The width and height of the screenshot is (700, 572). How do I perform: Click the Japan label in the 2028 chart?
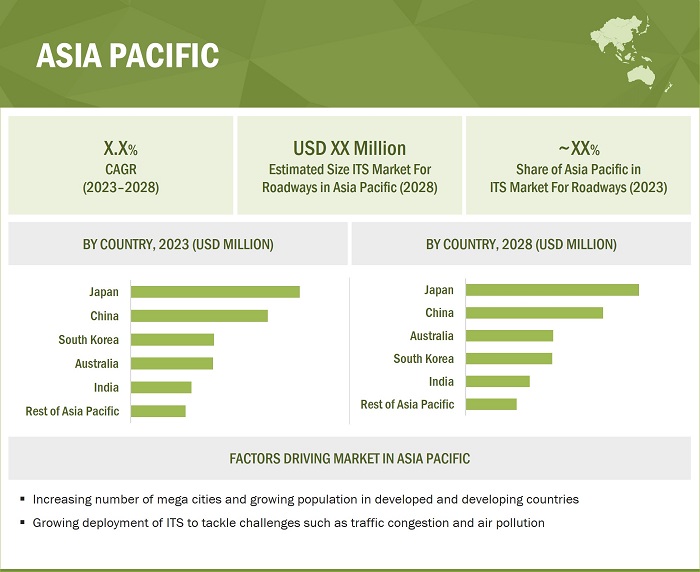coord(438,290)
